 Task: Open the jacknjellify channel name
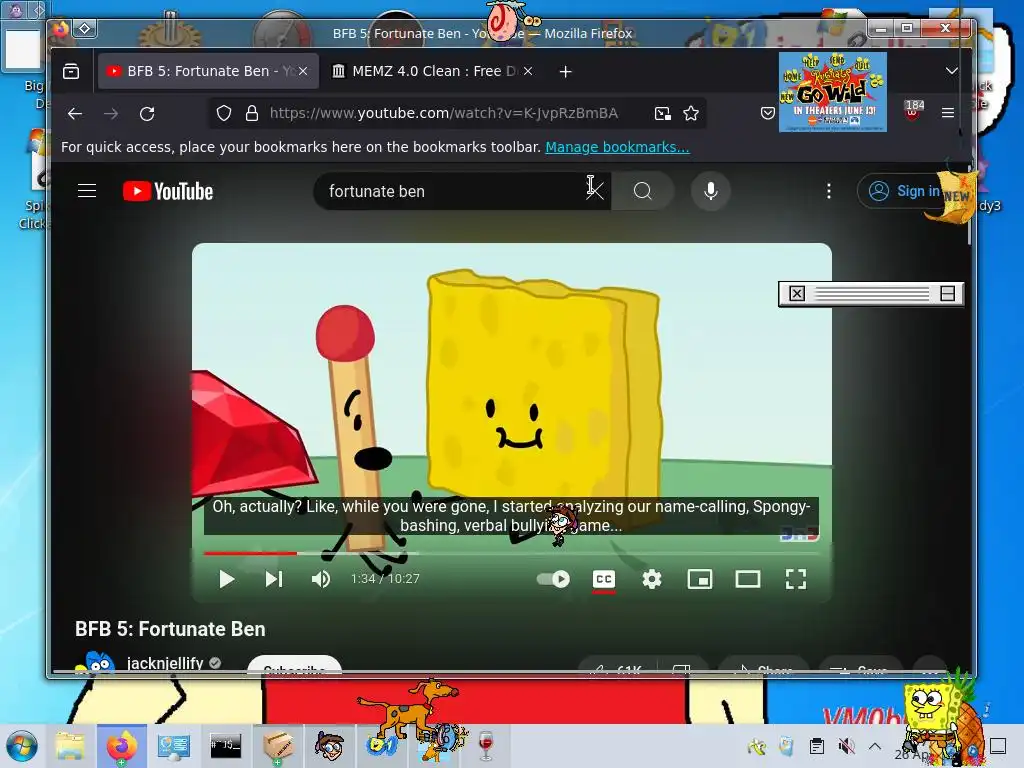(165, 664)
